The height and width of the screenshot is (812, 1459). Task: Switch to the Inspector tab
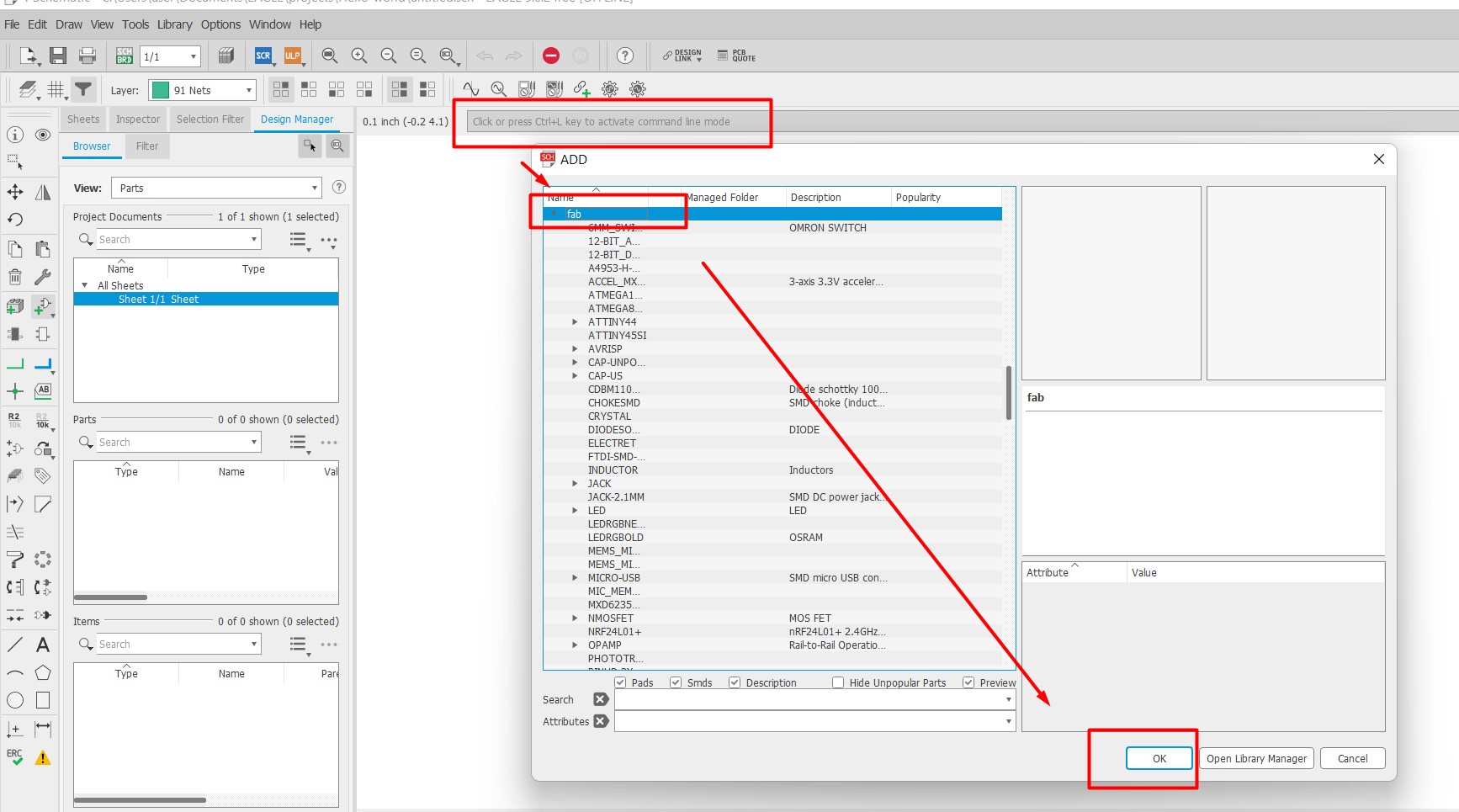[x=138, y=119]
